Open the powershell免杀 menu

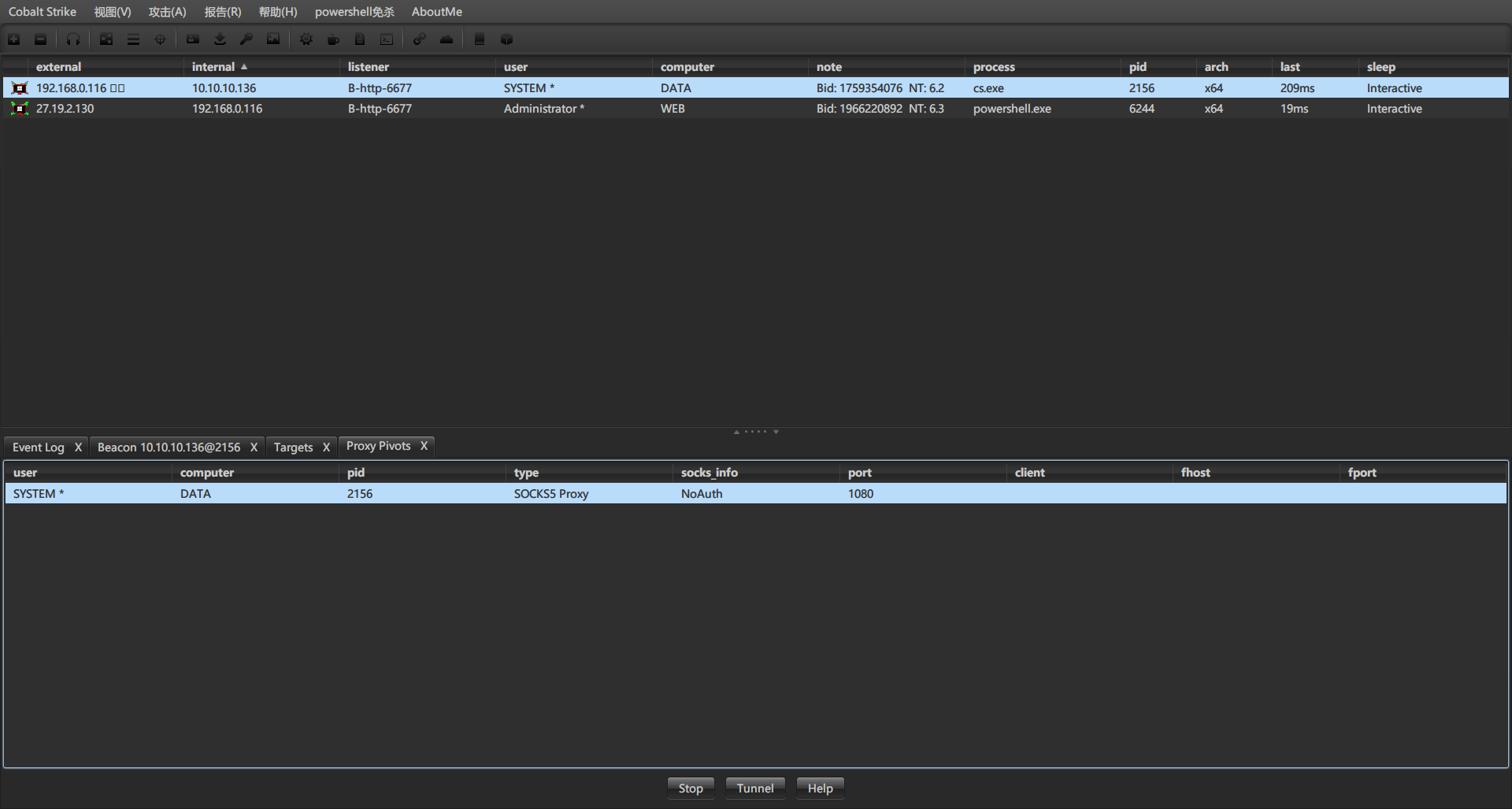pos(354,12)
